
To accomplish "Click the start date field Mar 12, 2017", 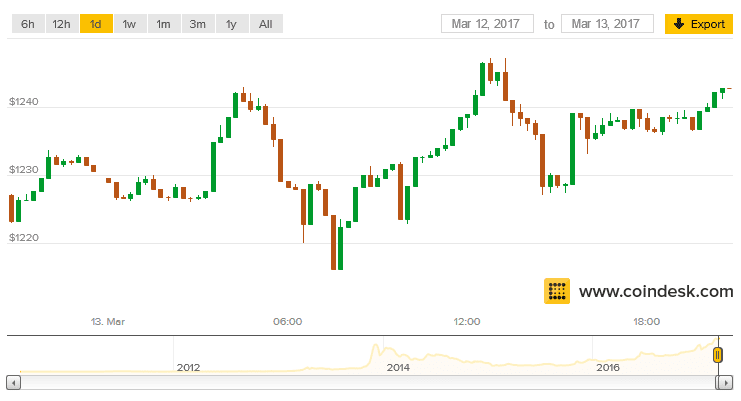I will coord(485,23).
